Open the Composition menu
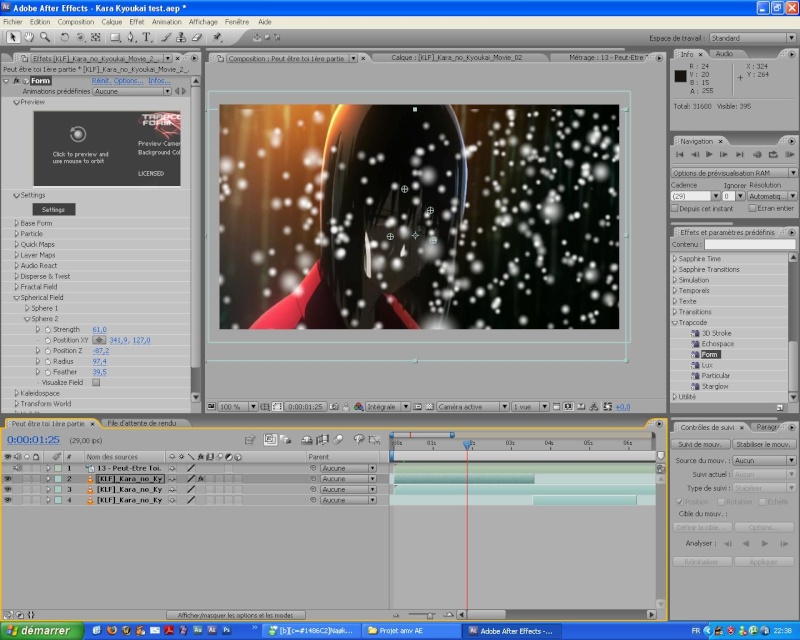Image resolution: width=800 pixels, height=640 pixels. pyautogui.click(x=76, y=22)
